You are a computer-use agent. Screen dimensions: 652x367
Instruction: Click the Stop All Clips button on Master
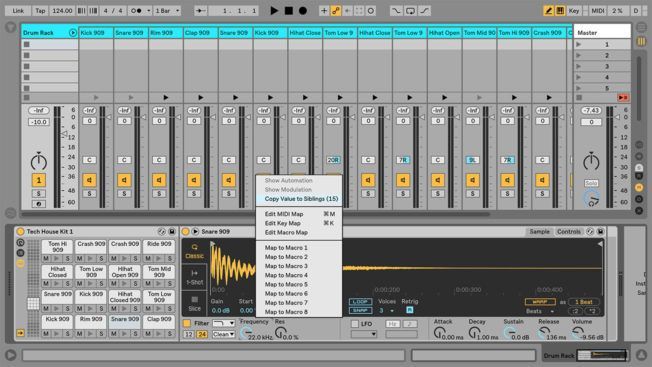(x=579, y=98)
